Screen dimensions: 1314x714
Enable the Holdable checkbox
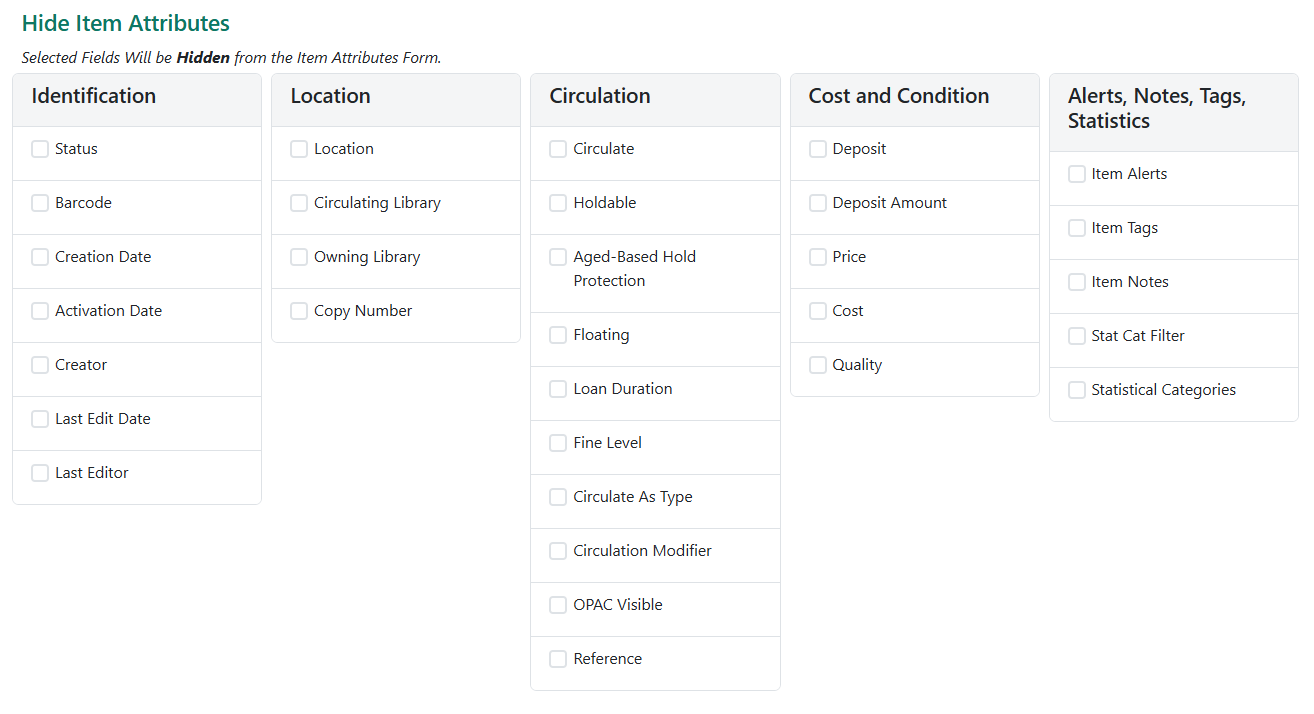pyautogui.click(x=557, y=202)
